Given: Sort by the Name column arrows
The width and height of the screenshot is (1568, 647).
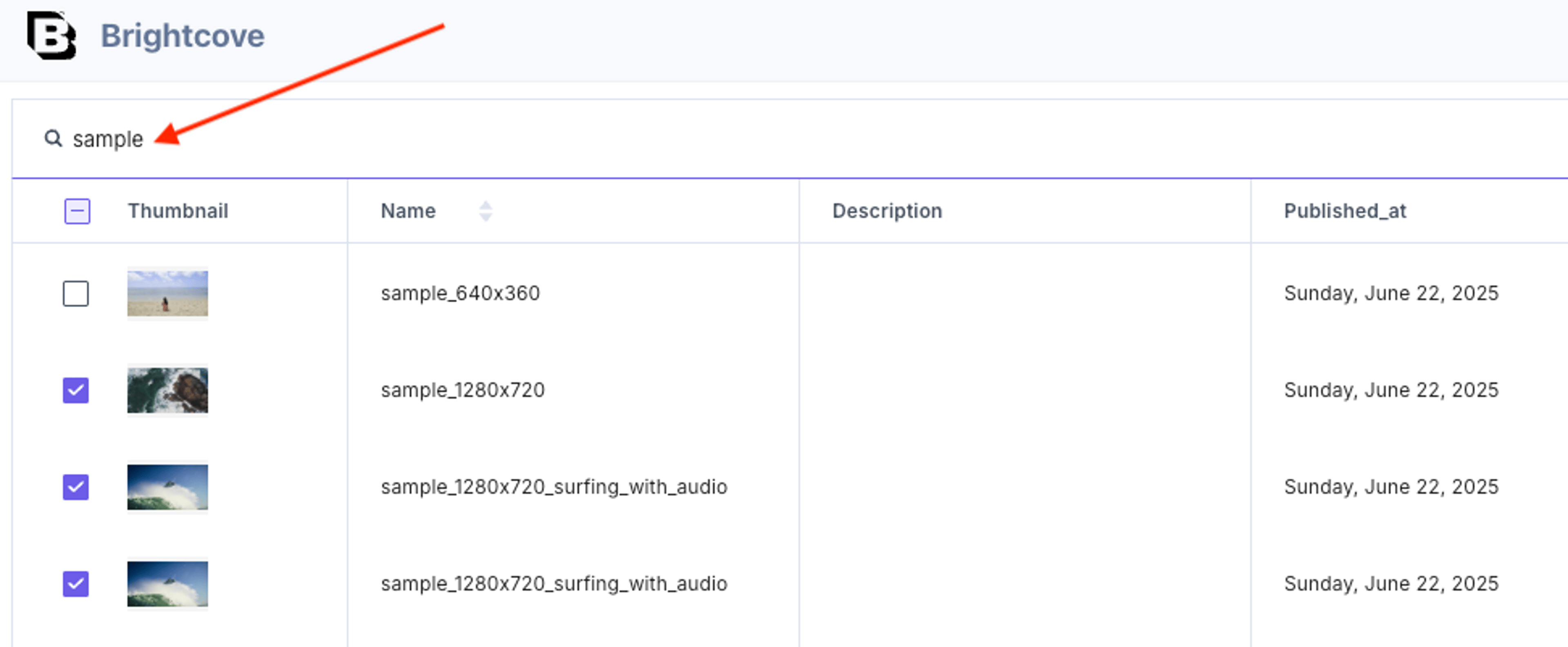Looking at the screenshot, I should click(x=485, y=211).
